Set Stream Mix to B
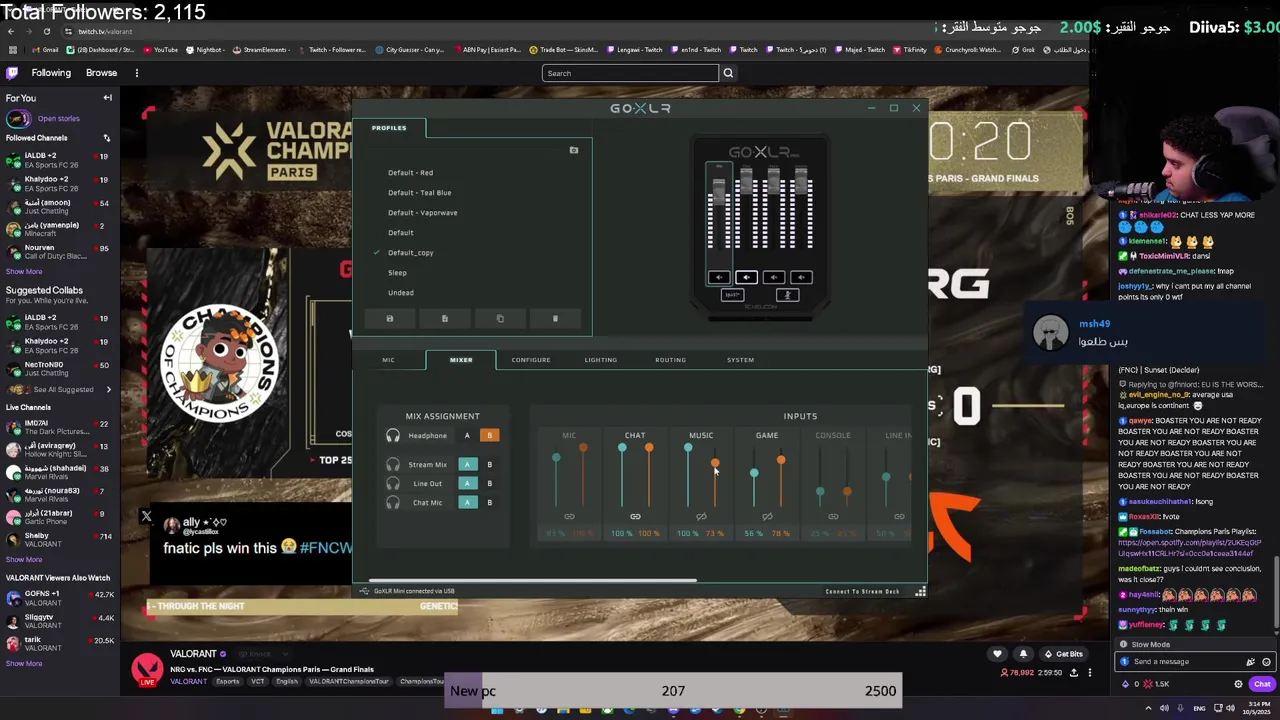Image resolution: width=1280 pixels, height=720 pixels. pos(489,465)
